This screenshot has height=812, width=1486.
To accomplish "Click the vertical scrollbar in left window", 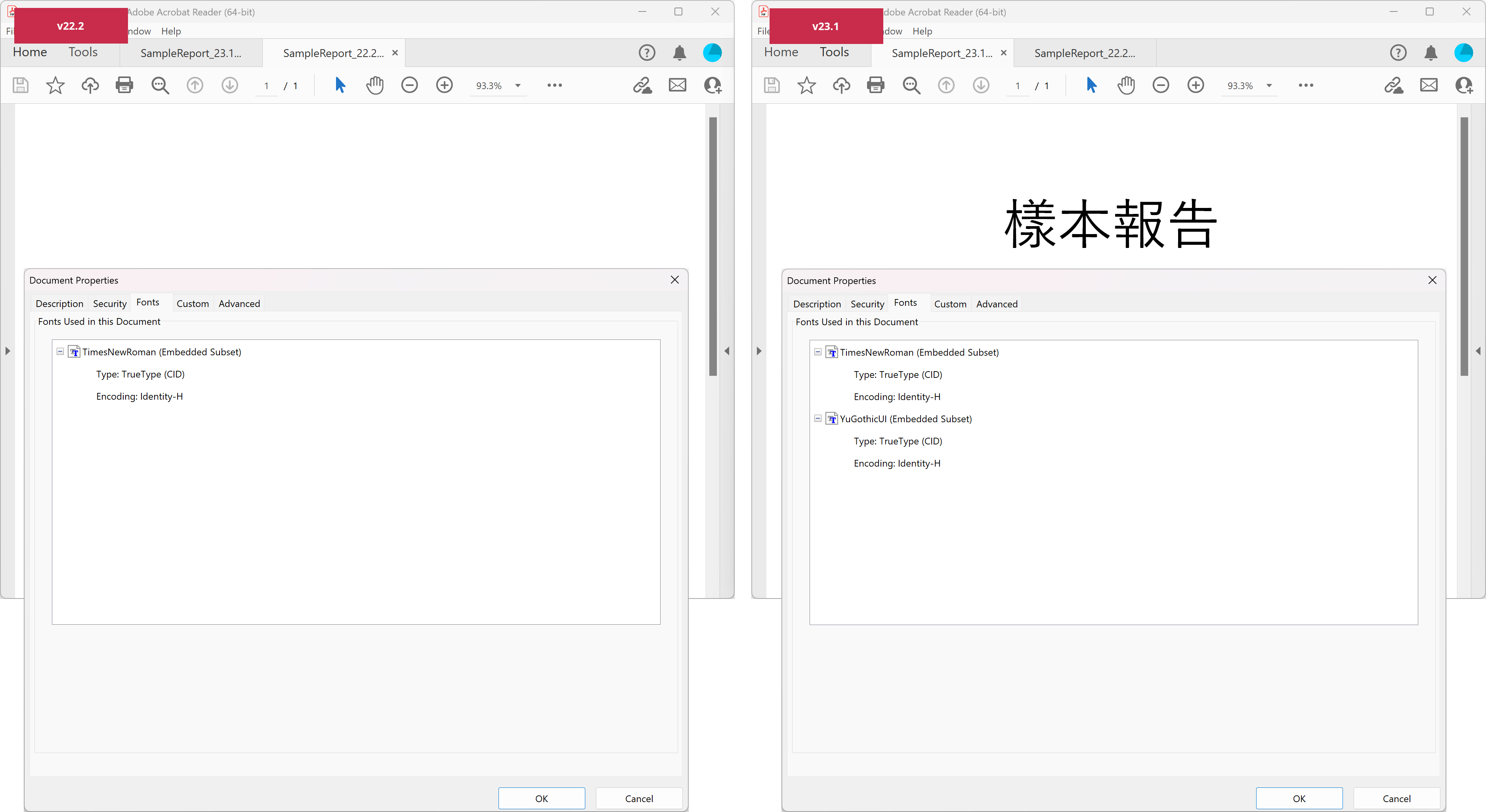I will [714, 246].
